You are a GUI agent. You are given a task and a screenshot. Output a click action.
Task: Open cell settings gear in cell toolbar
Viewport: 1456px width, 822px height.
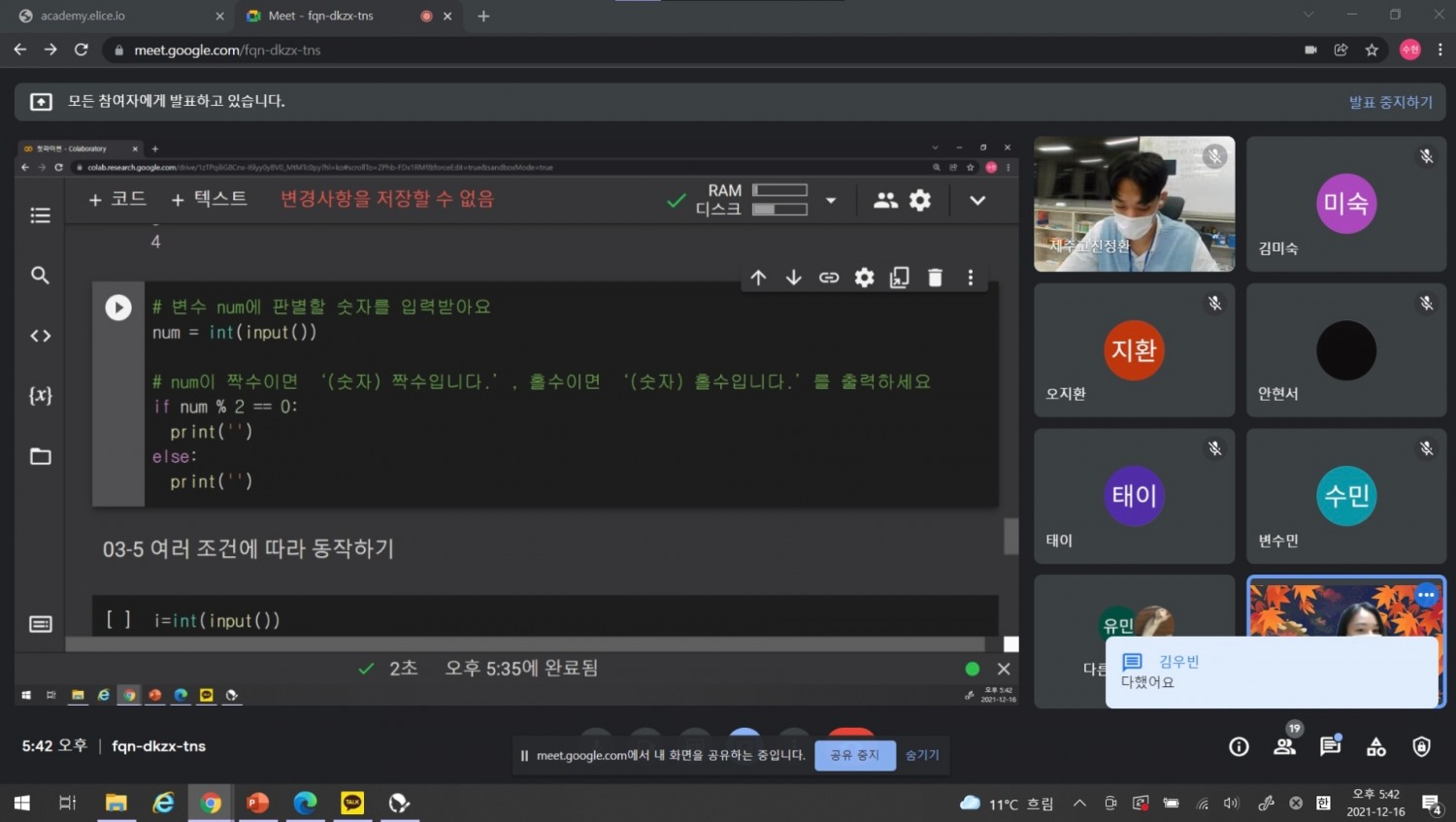click(x=864, y=278)
